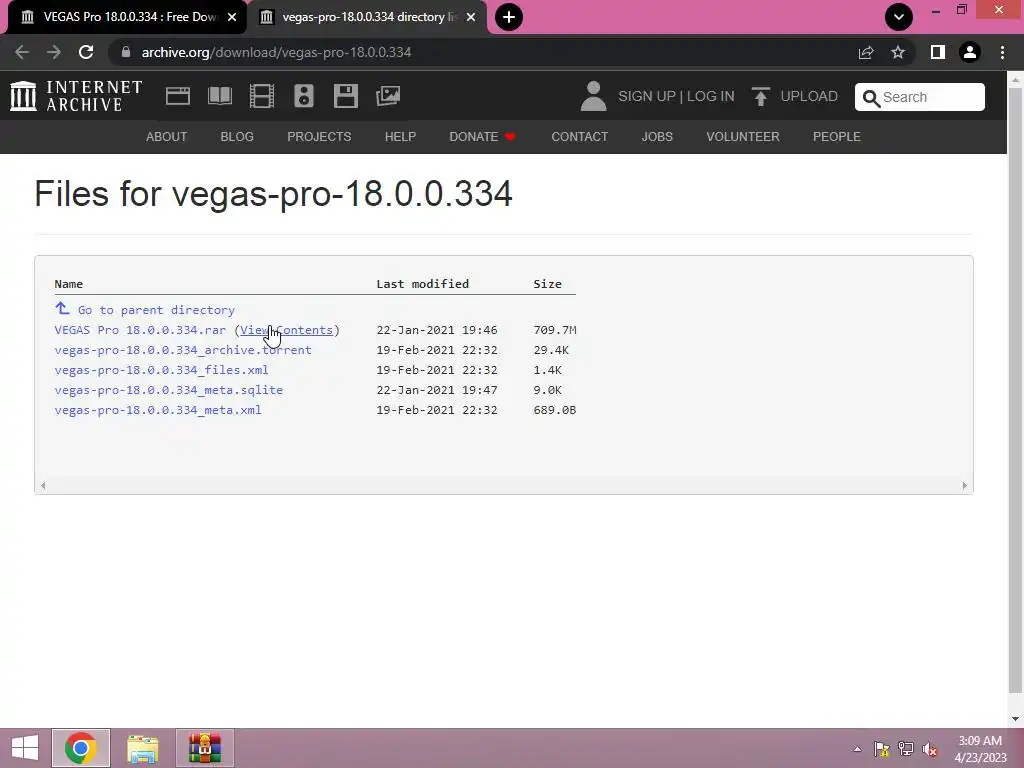Viewport: 1024px width, 768px height.
Task: Open the tab search dropdown arrow
Action: 899,17
